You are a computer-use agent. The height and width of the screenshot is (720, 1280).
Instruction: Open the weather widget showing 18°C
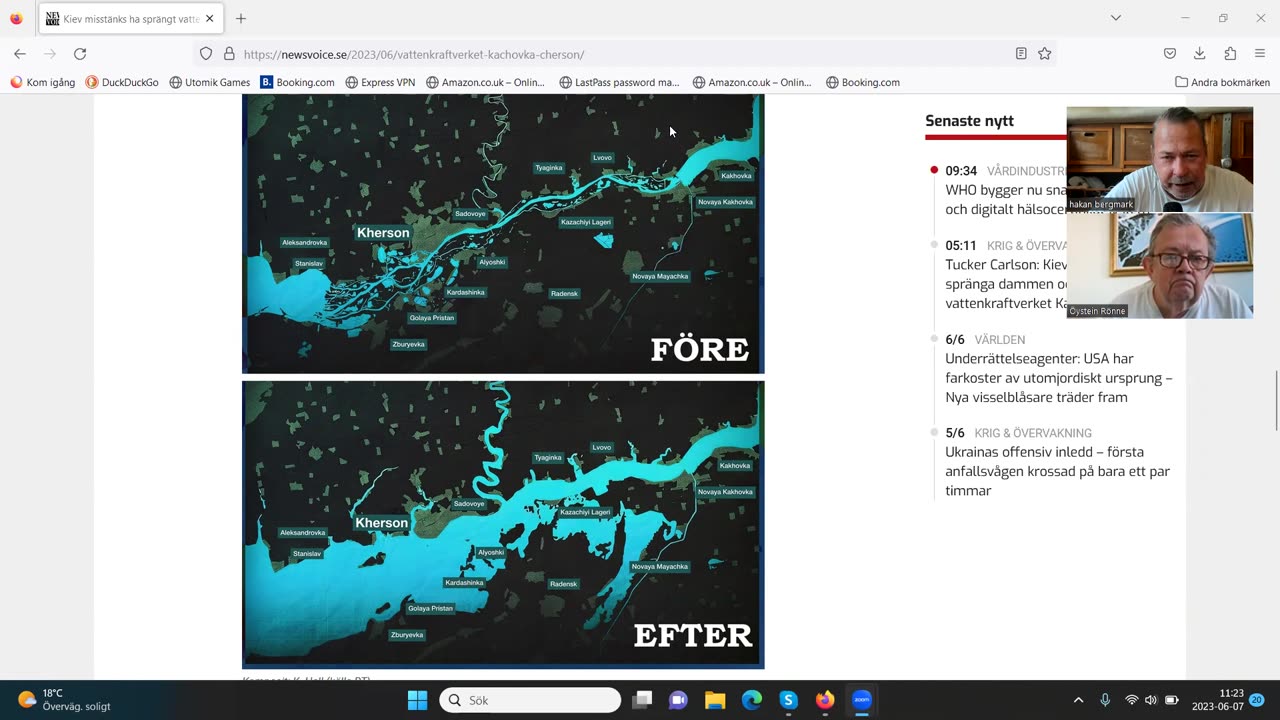click(x=65, y=700)
